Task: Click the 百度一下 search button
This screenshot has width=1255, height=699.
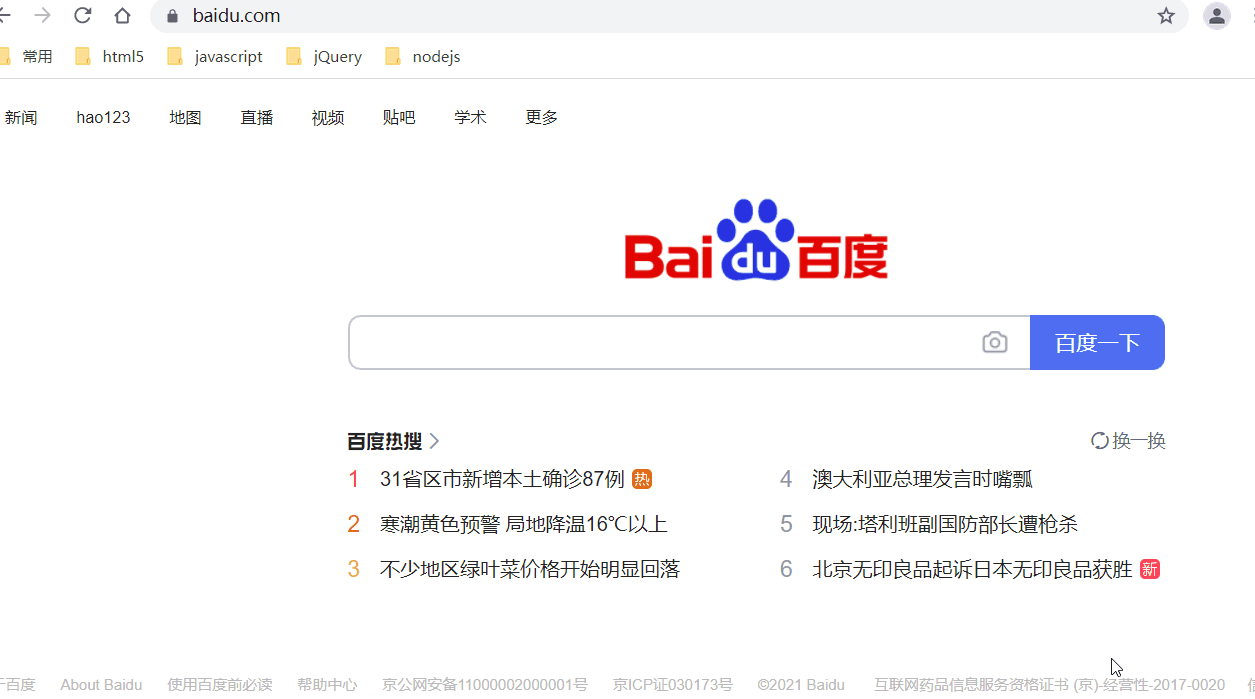Action: click(x=1097, y=343)
